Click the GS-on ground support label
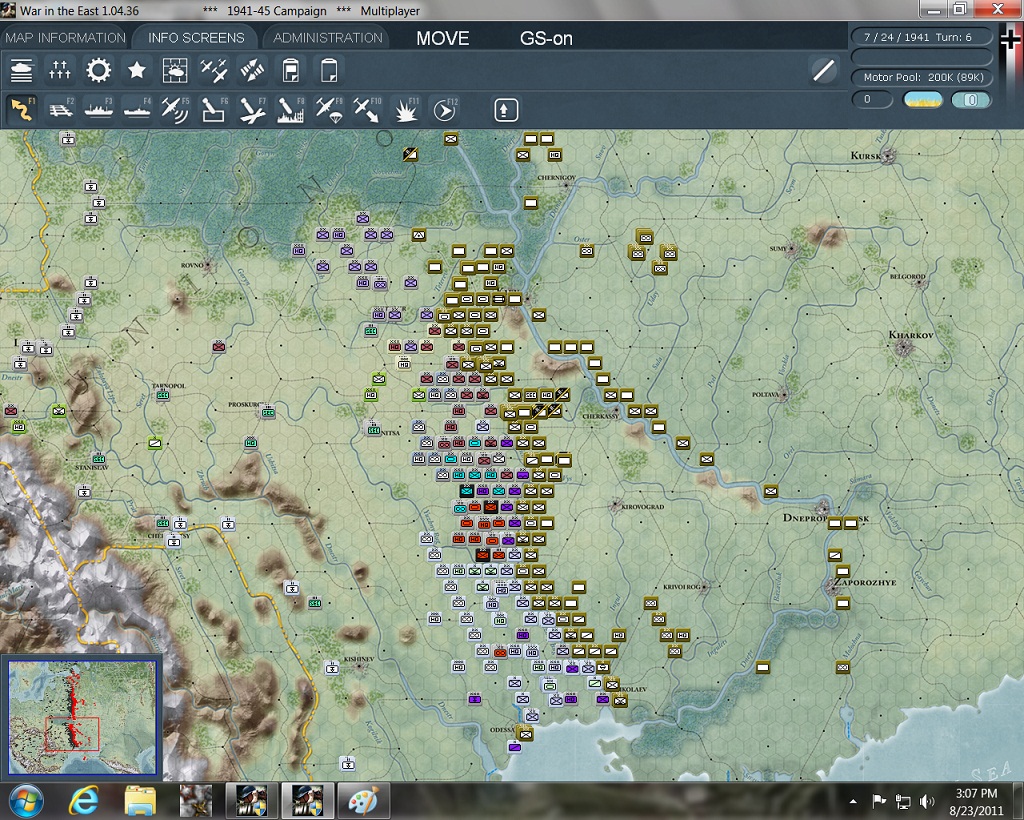Viewport: 1024px width, 820px height. point(546,39)
